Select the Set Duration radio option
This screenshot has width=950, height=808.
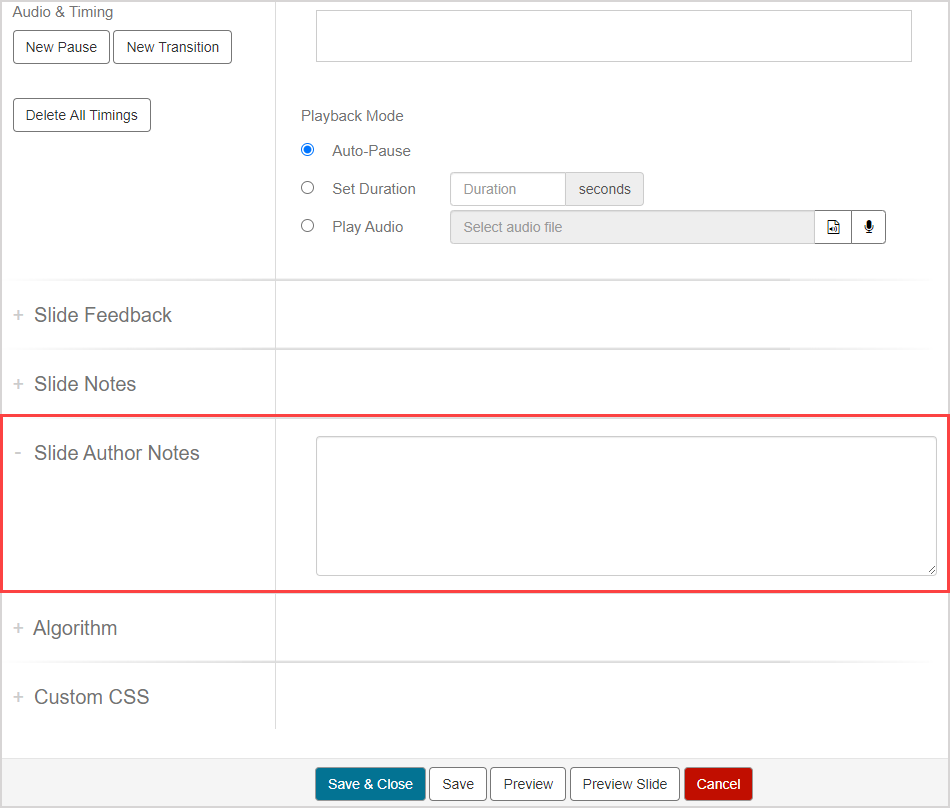pos(308,188)
